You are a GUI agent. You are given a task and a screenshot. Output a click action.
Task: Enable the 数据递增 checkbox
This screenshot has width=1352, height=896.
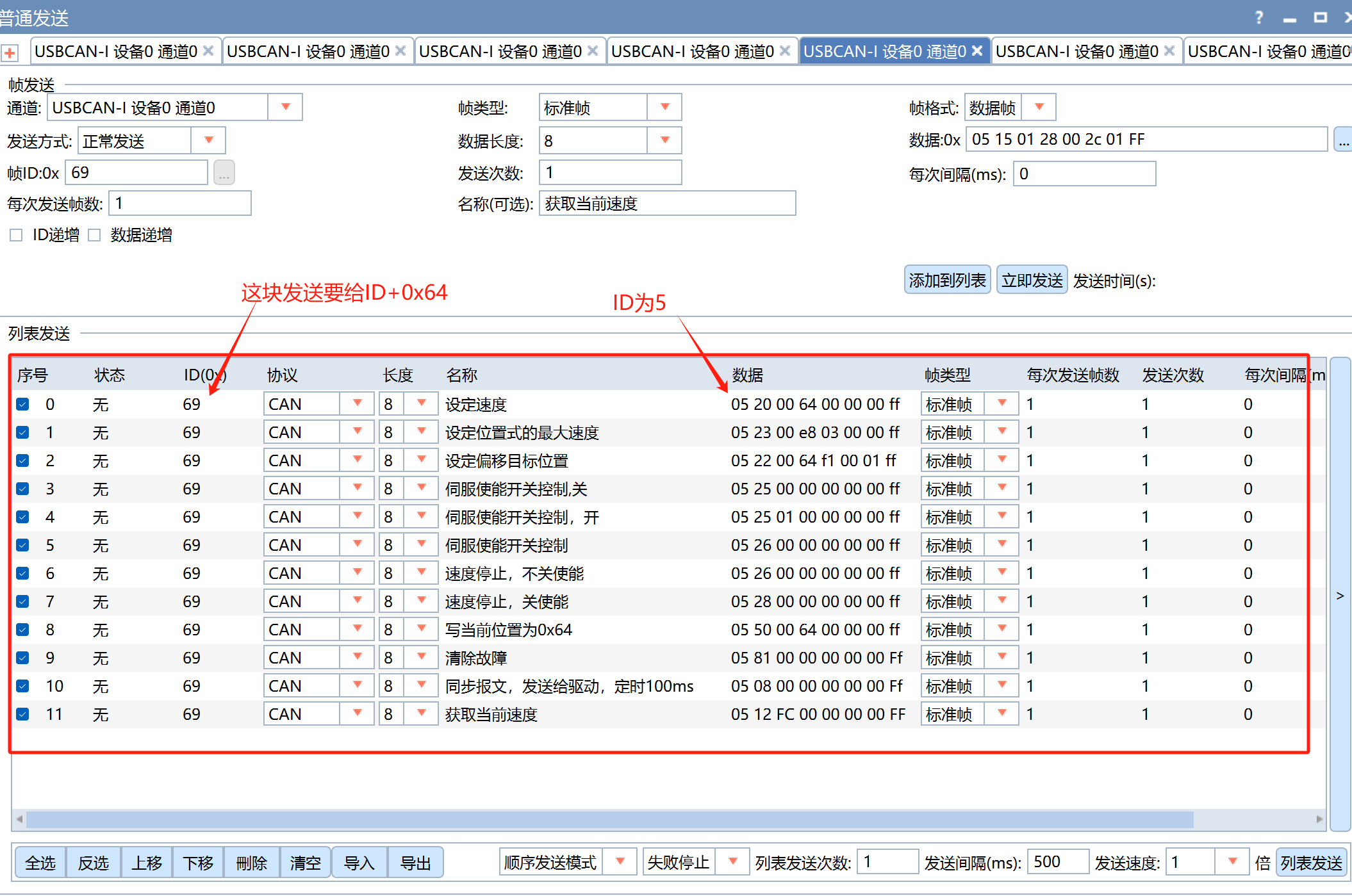click(94, 235)
